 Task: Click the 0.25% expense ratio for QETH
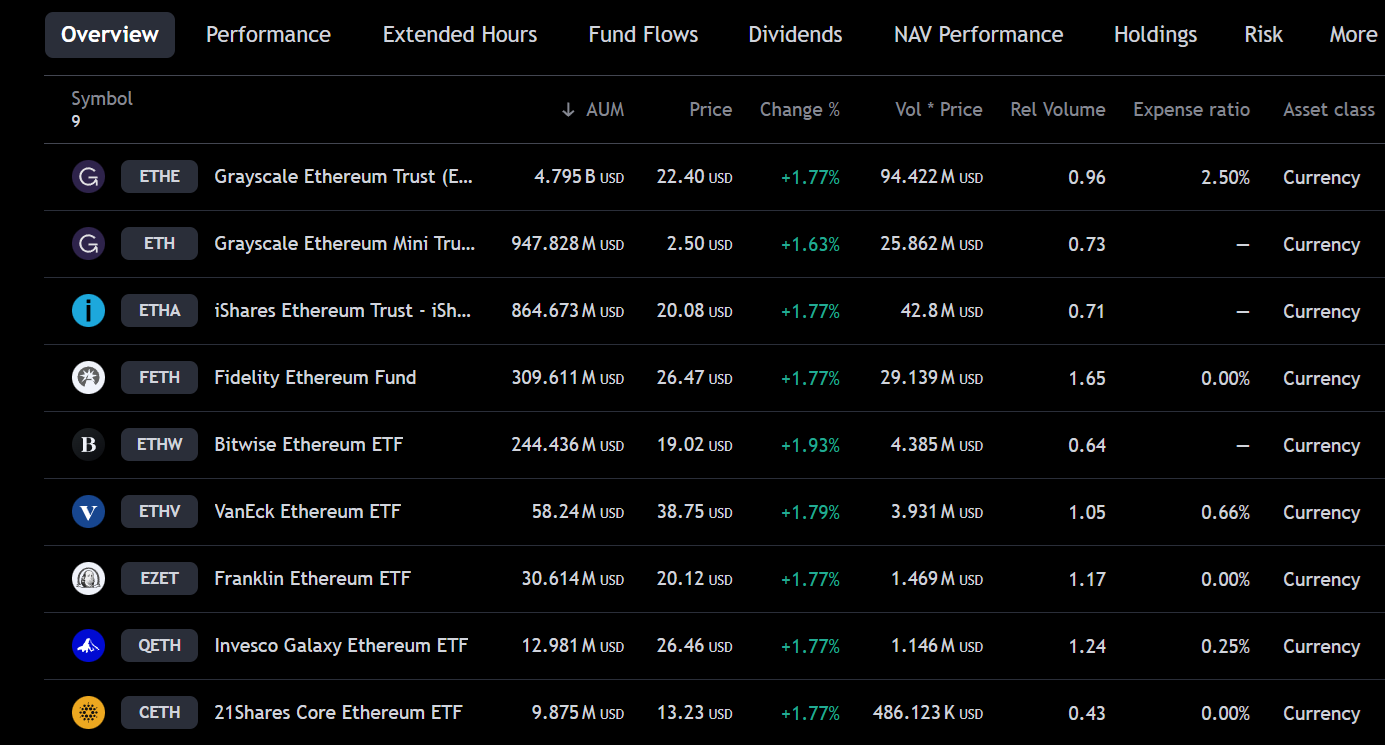(1226, 646)
